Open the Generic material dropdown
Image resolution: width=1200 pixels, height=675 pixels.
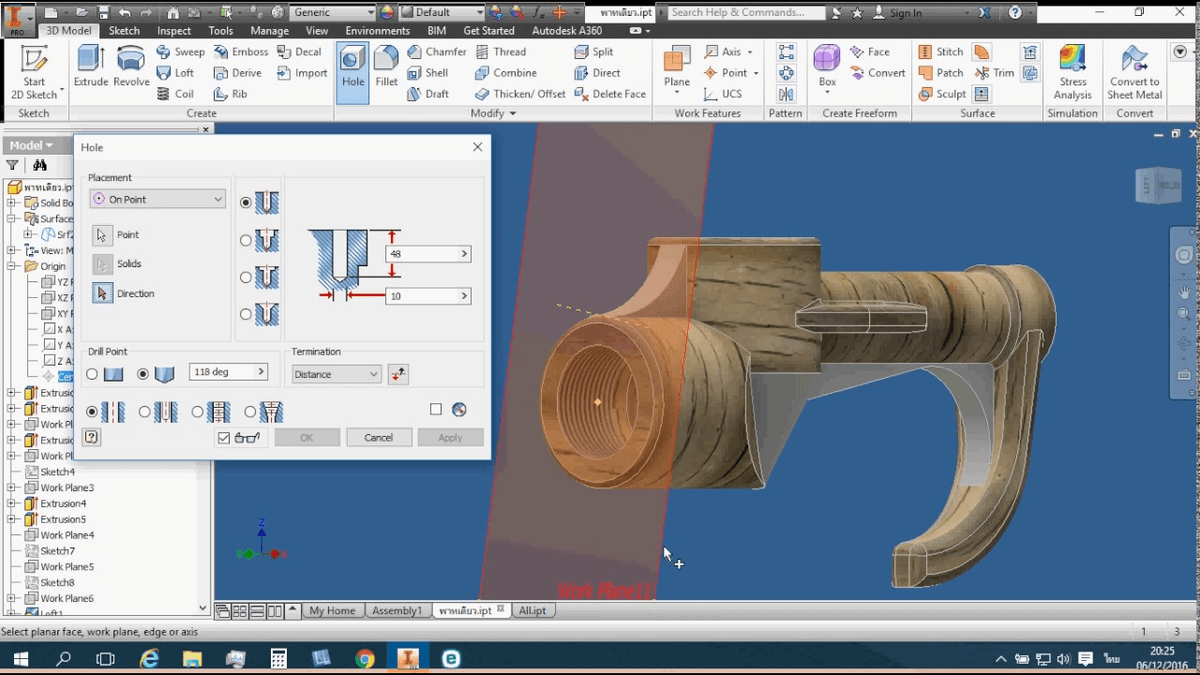pyautogui.click(x=333, y=13)
